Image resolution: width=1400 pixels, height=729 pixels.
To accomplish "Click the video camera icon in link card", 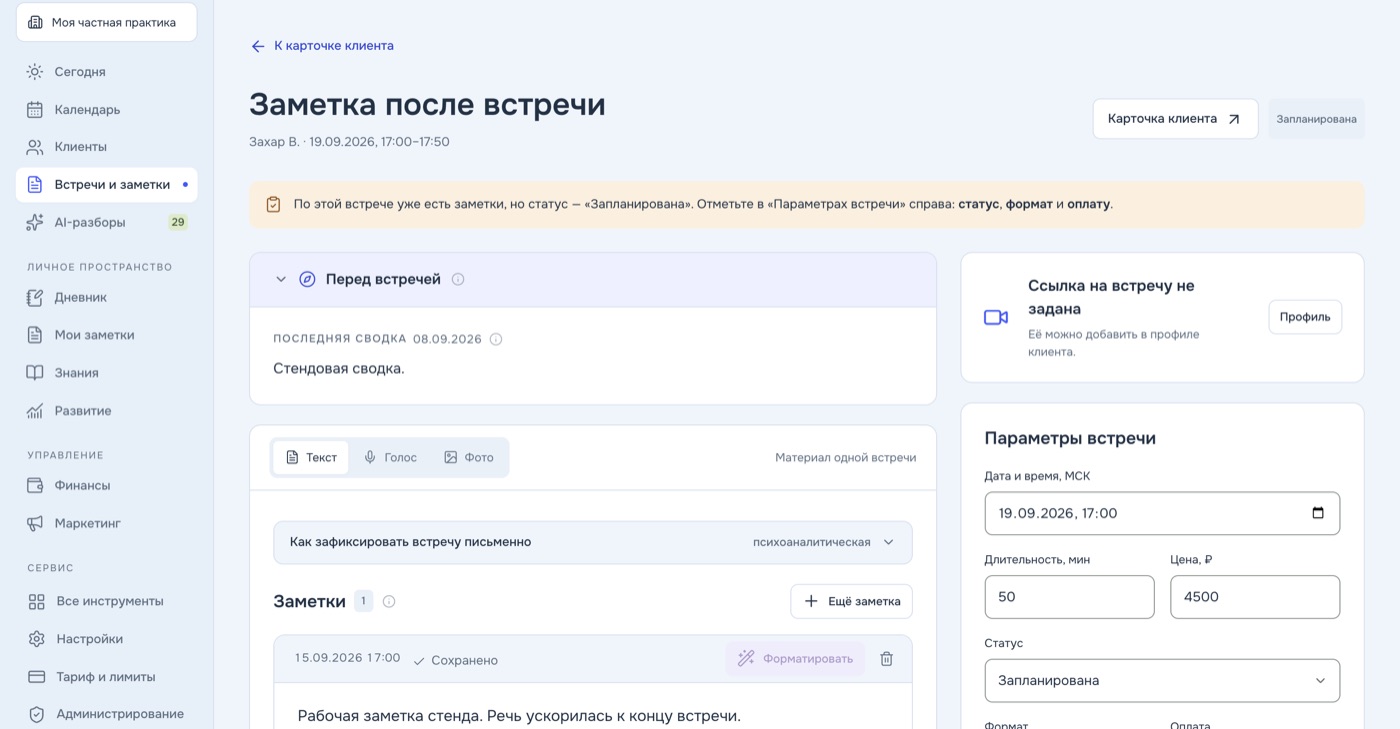I will point(996,317).
